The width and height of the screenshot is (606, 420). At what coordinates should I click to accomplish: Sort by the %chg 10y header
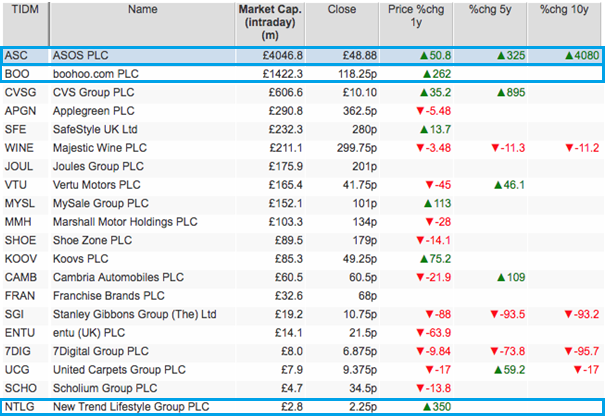(564, 24)
